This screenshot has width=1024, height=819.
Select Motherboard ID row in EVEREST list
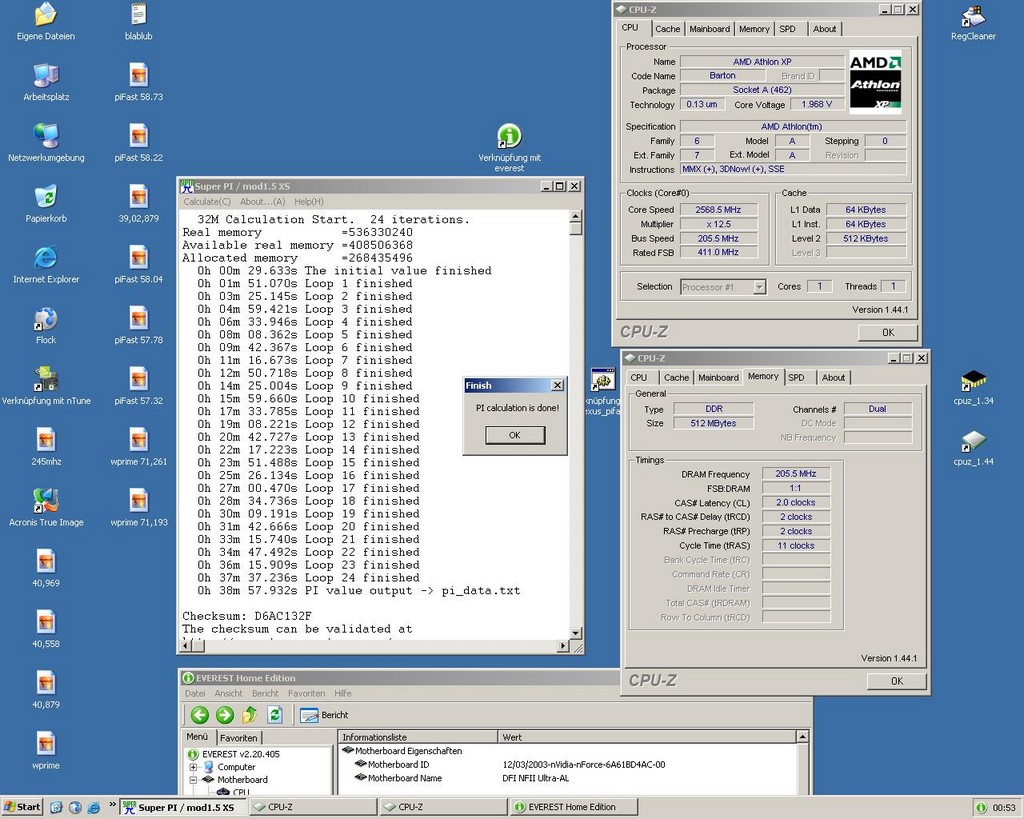point(568,765)
